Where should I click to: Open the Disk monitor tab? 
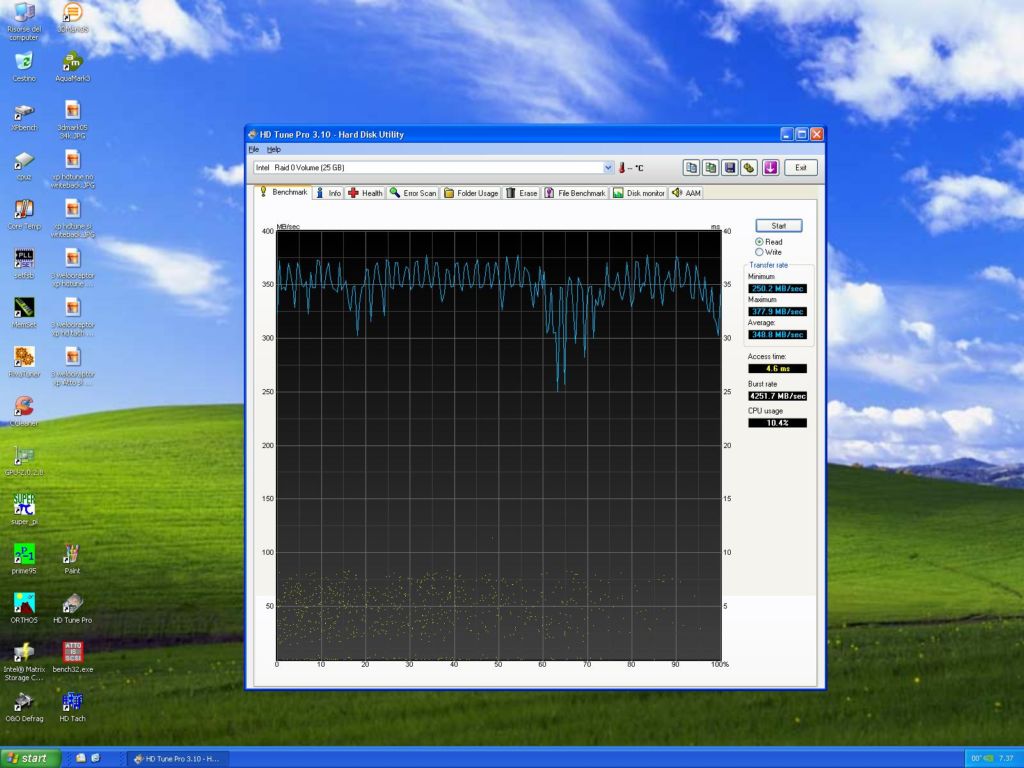point(639,193)
